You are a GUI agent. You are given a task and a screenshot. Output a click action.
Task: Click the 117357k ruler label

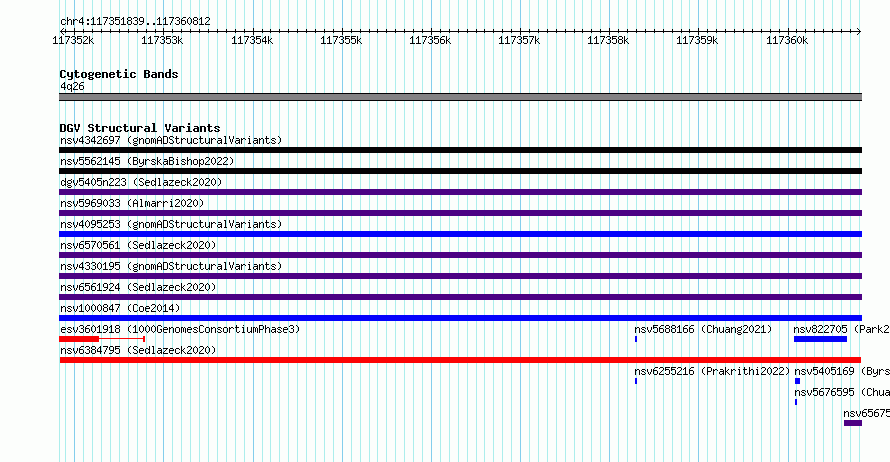click(519, 40)
